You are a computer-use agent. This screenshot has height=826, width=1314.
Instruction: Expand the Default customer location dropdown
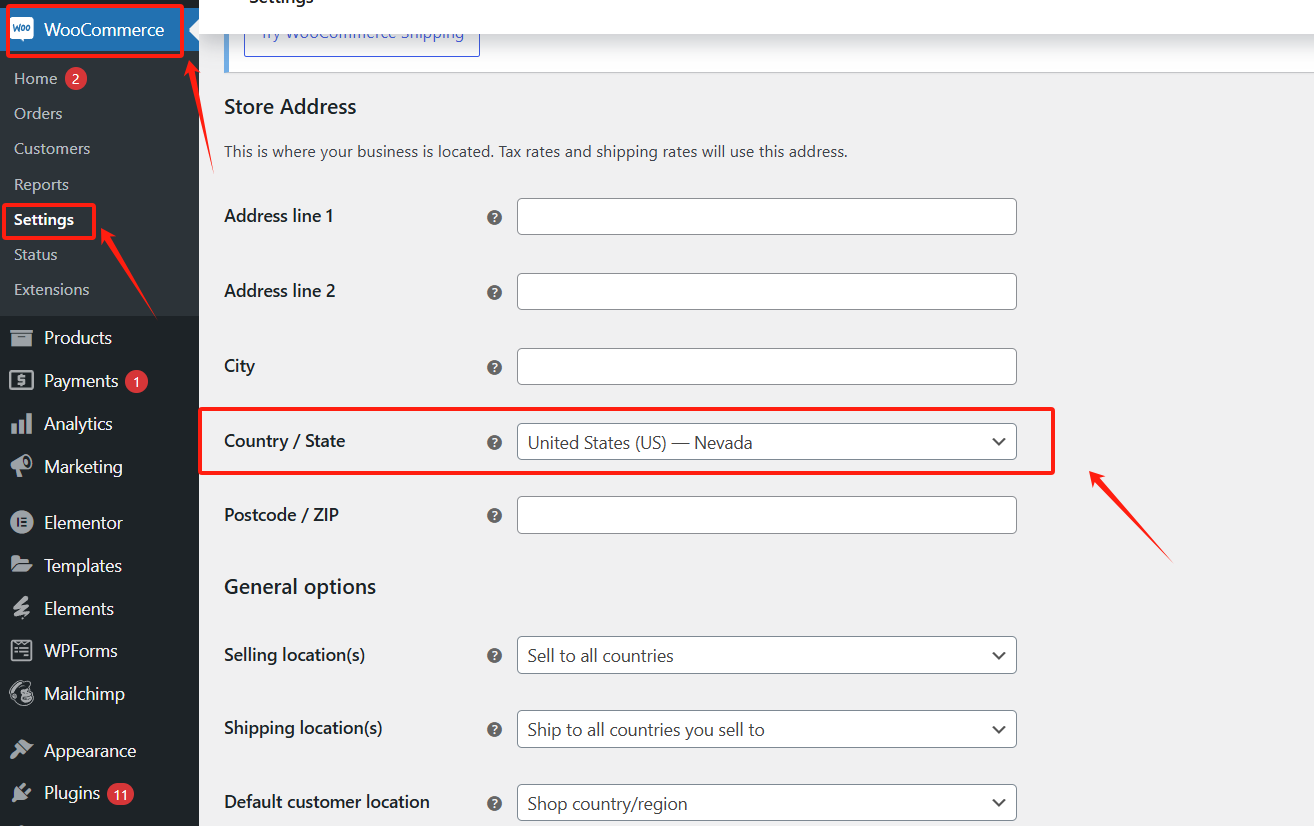[766, 804]
